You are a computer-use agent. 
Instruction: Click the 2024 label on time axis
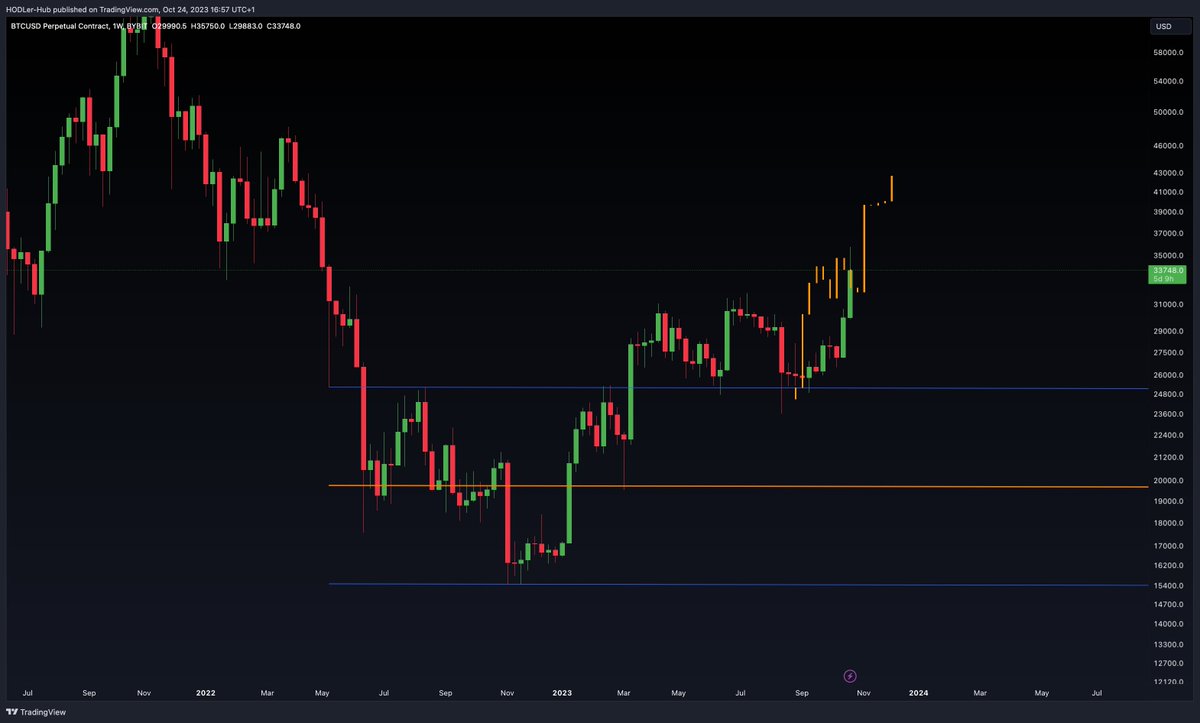point(918,692)
